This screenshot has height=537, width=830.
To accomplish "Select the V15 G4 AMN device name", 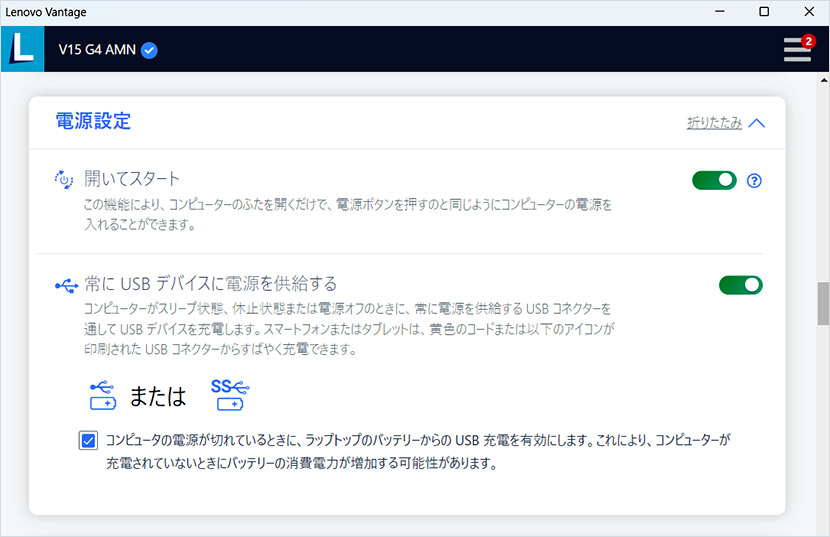I will click(98, 50).
